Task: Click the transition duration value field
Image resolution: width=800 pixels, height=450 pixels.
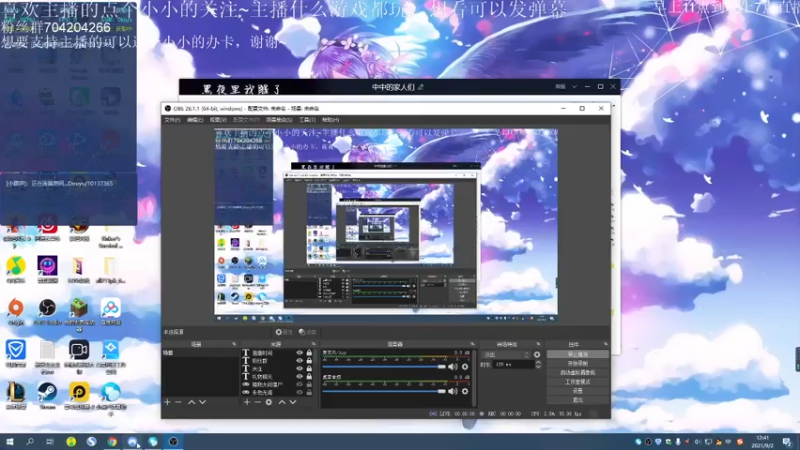Action: 513,364
